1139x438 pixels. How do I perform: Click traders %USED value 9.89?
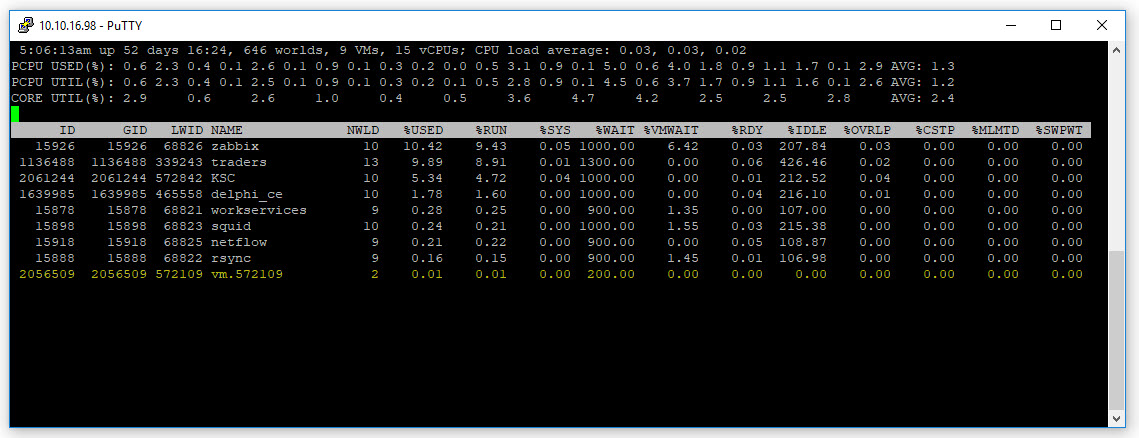click(x=427, y=162)
